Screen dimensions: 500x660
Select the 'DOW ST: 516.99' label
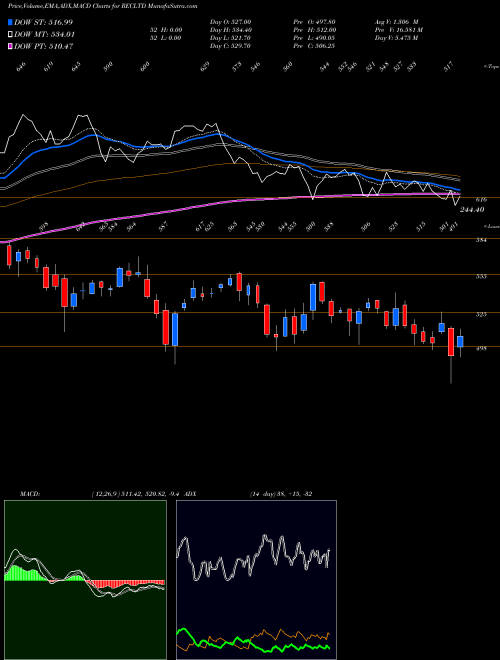click(43, 22)
